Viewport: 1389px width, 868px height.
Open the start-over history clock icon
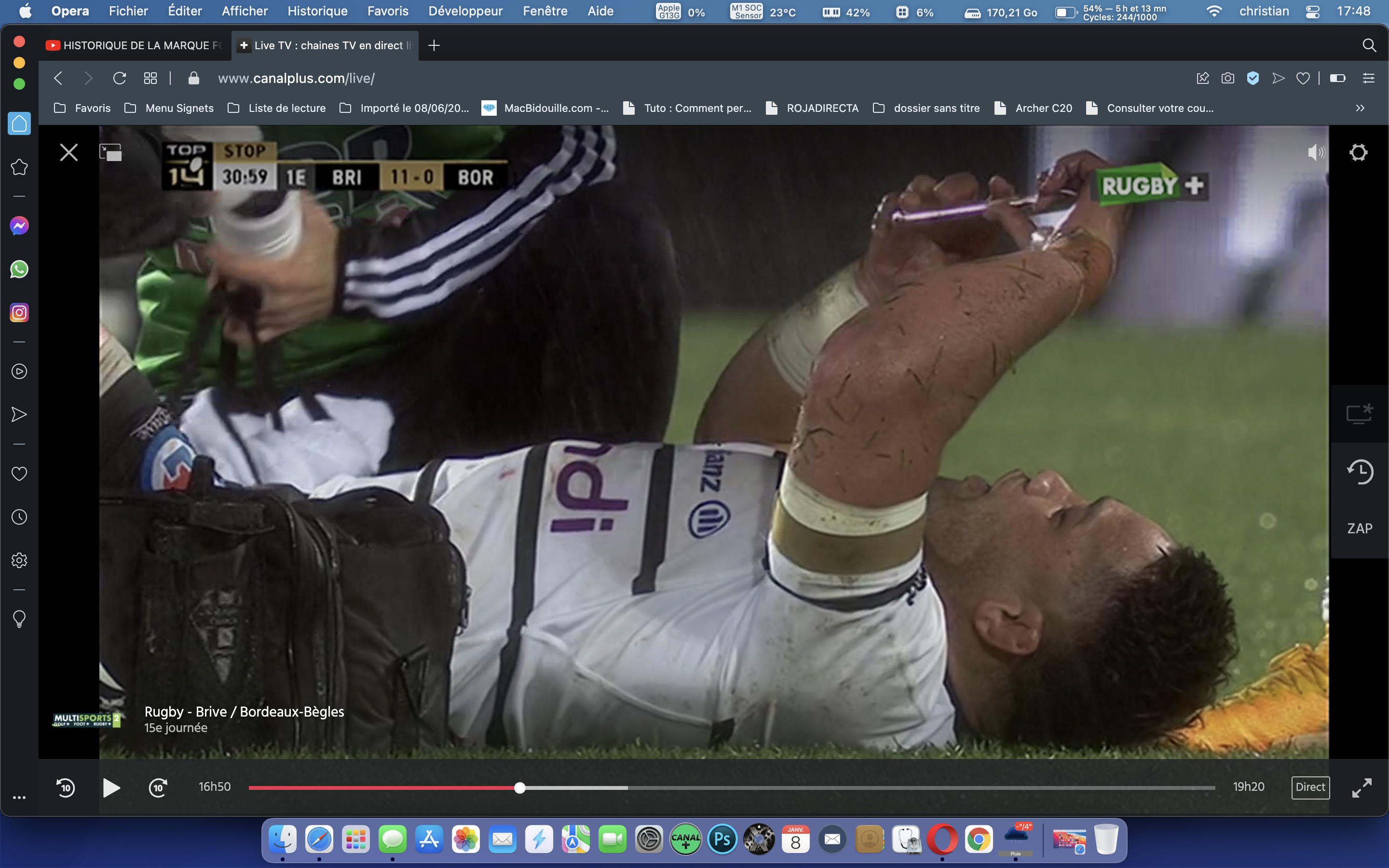[1360, 472]
